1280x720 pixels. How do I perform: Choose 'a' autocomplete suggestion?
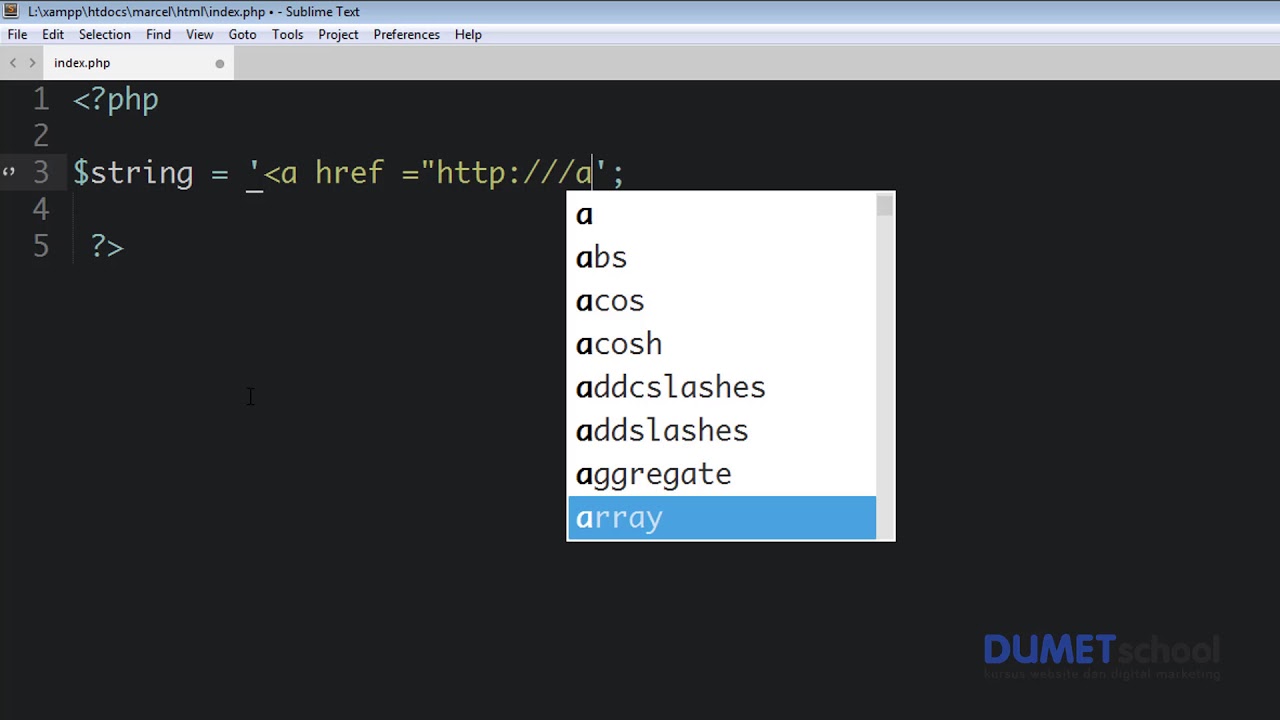pos(721,214)
